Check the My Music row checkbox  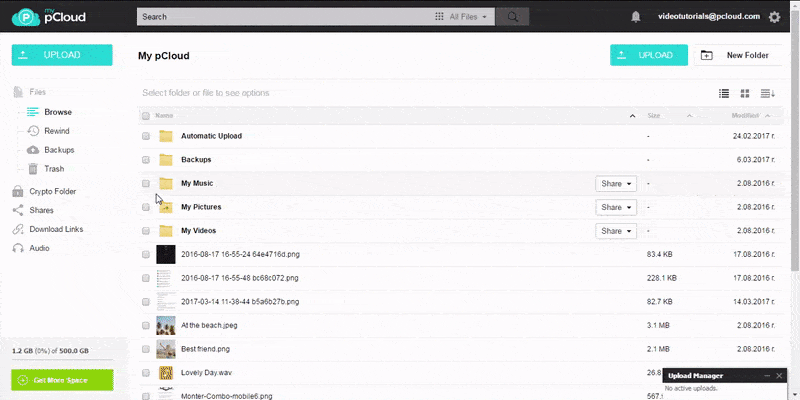tap(146, 183)
